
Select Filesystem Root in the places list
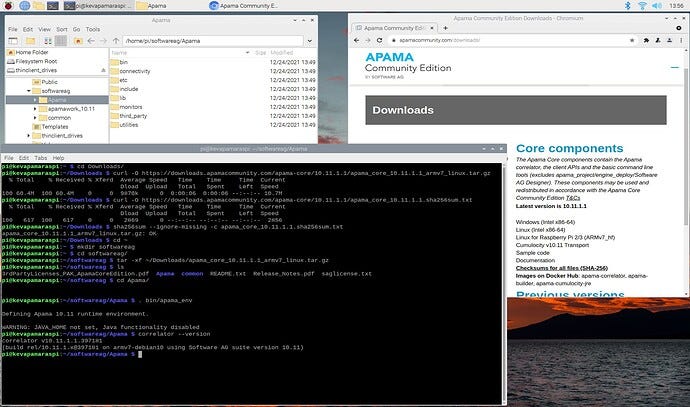[x=32, y=61]
